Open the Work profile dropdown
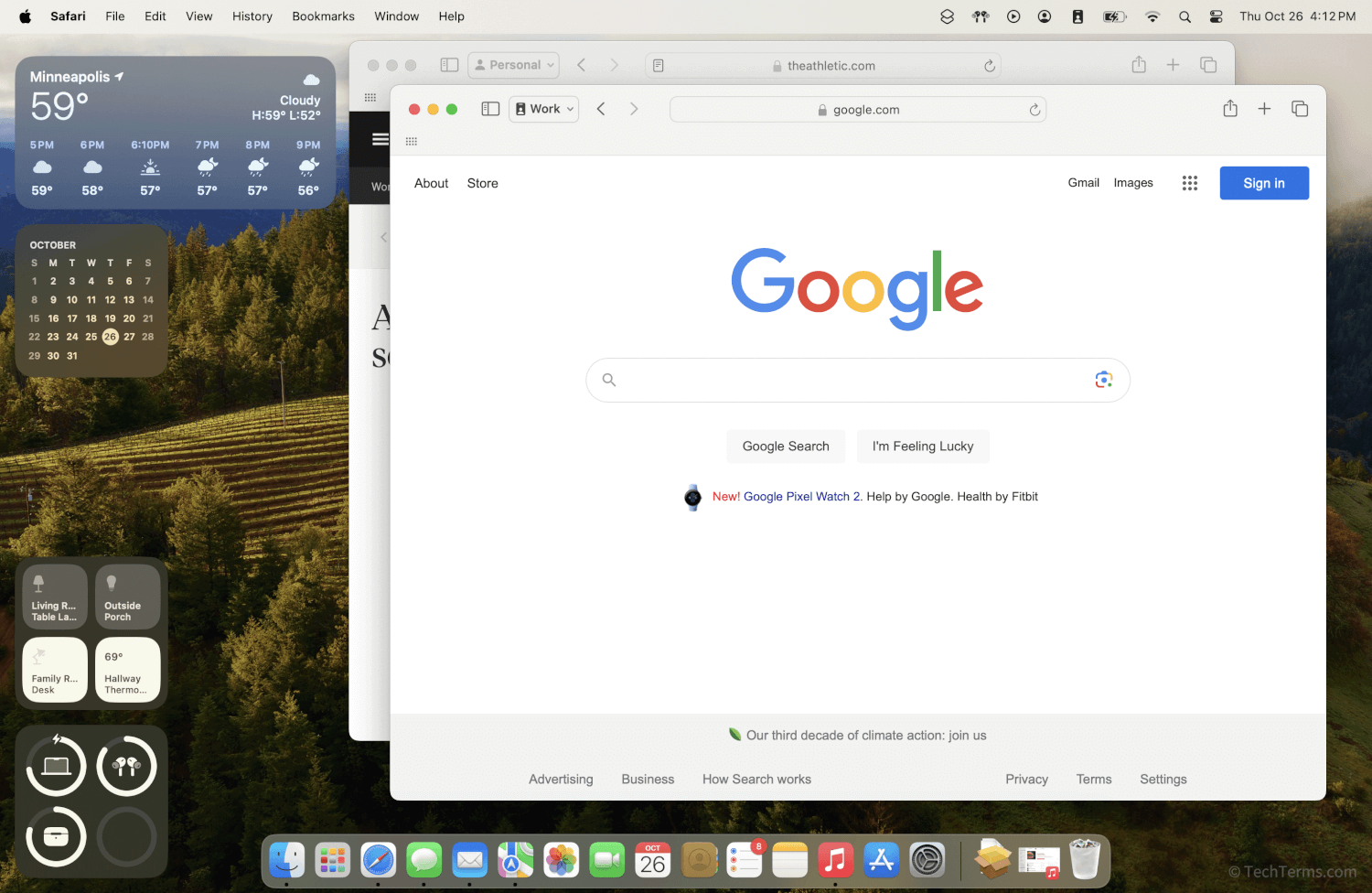The width and height of the screenshot is (1372, 893). click(544, 109)
